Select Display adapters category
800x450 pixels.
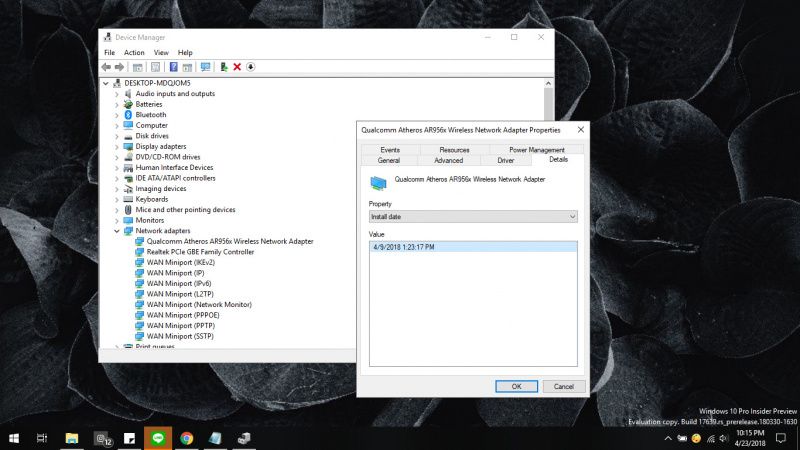[x=161, y=146]
